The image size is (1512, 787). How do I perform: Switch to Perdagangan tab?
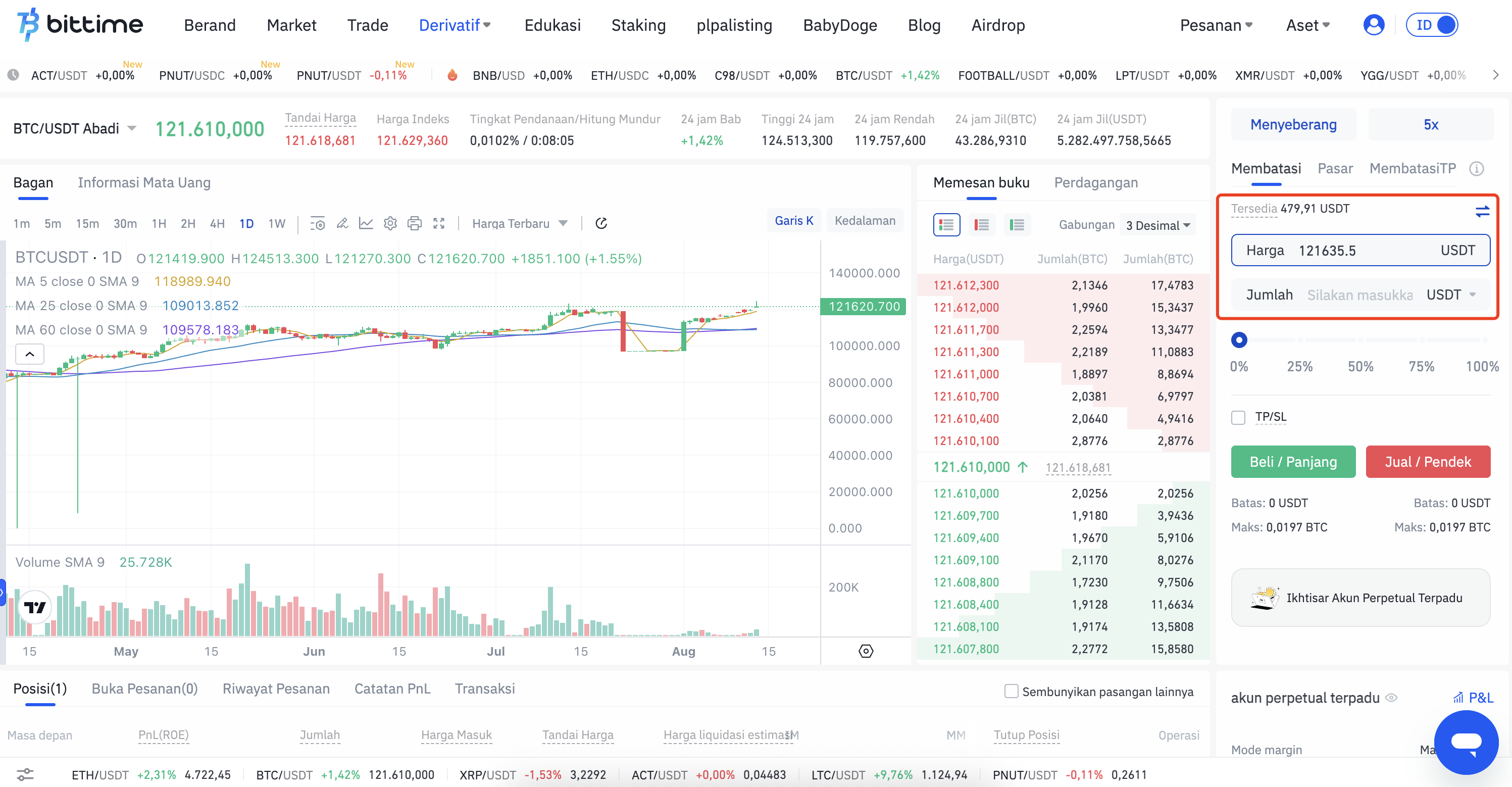click(x=1095, y=183)
